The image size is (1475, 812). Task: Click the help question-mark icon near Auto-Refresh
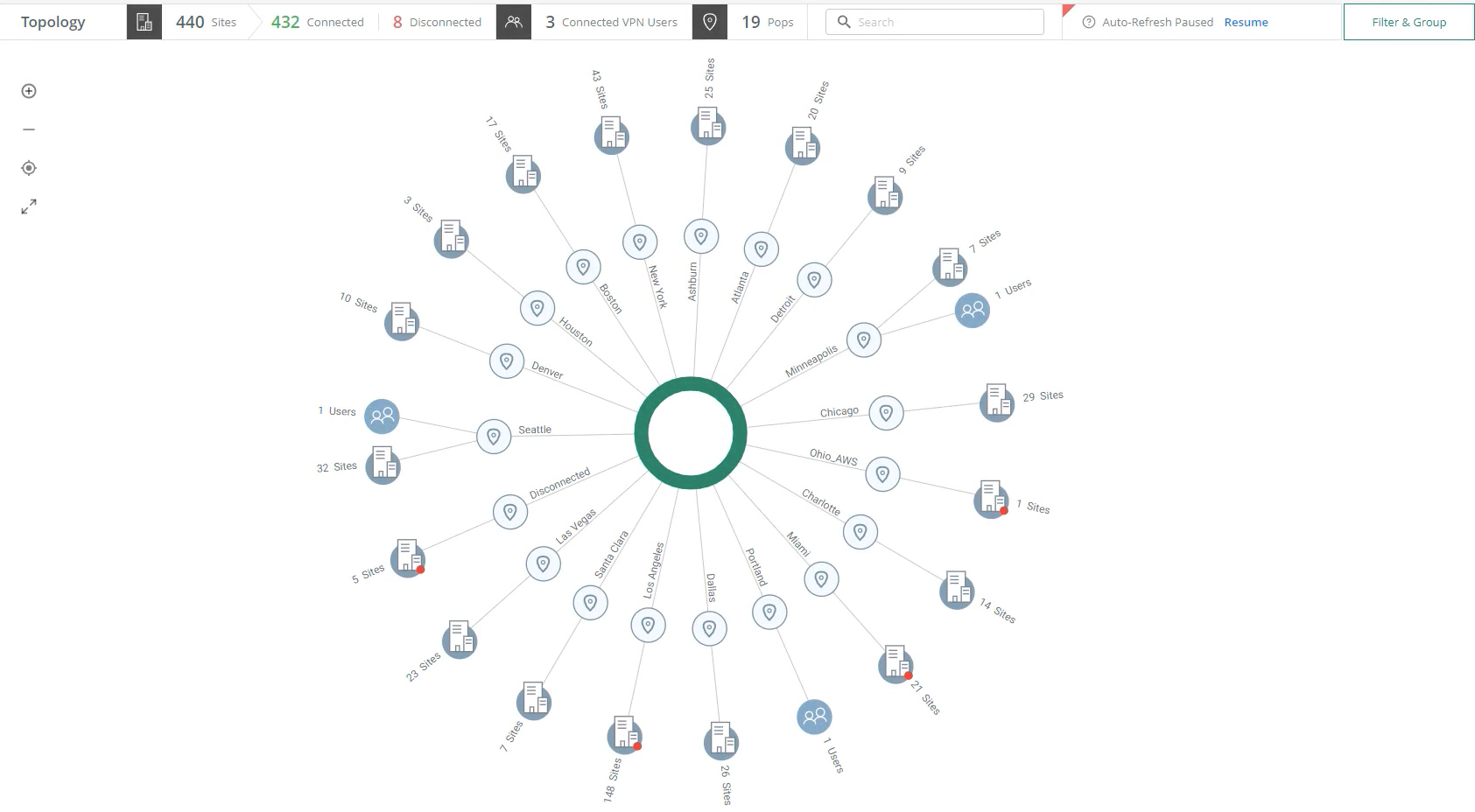pos(1087,22)
